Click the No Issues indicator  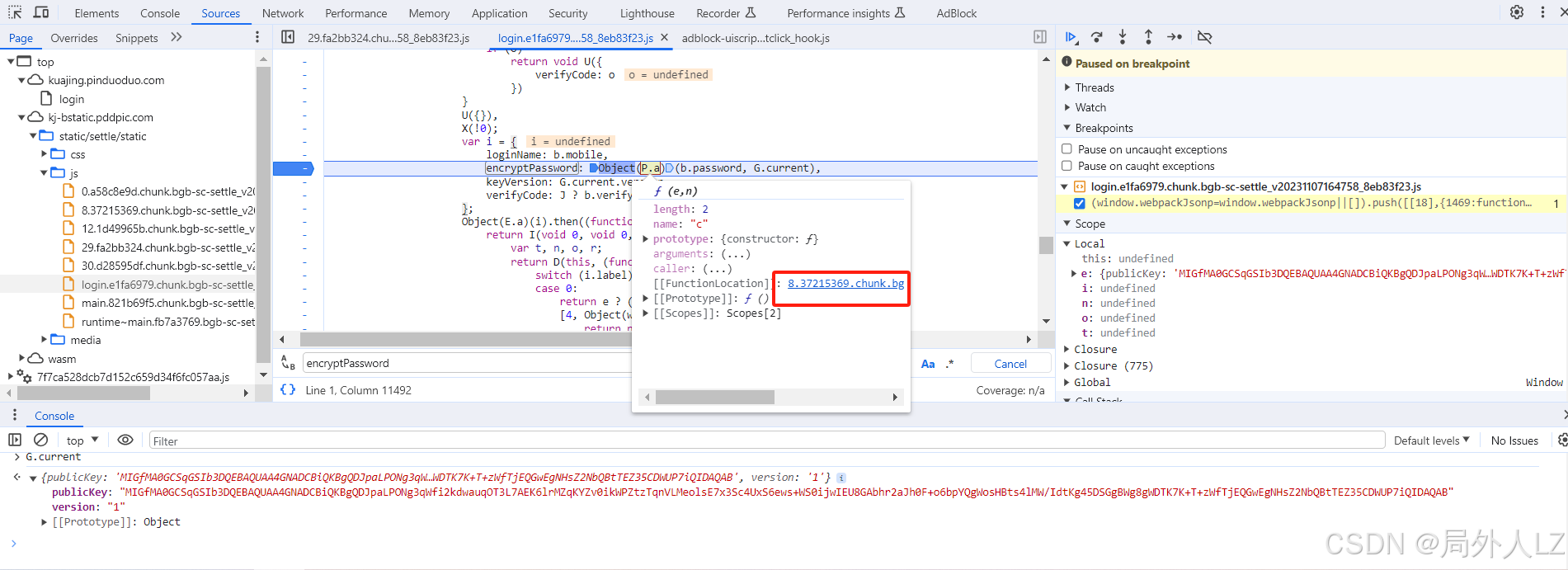point(1514,440)
